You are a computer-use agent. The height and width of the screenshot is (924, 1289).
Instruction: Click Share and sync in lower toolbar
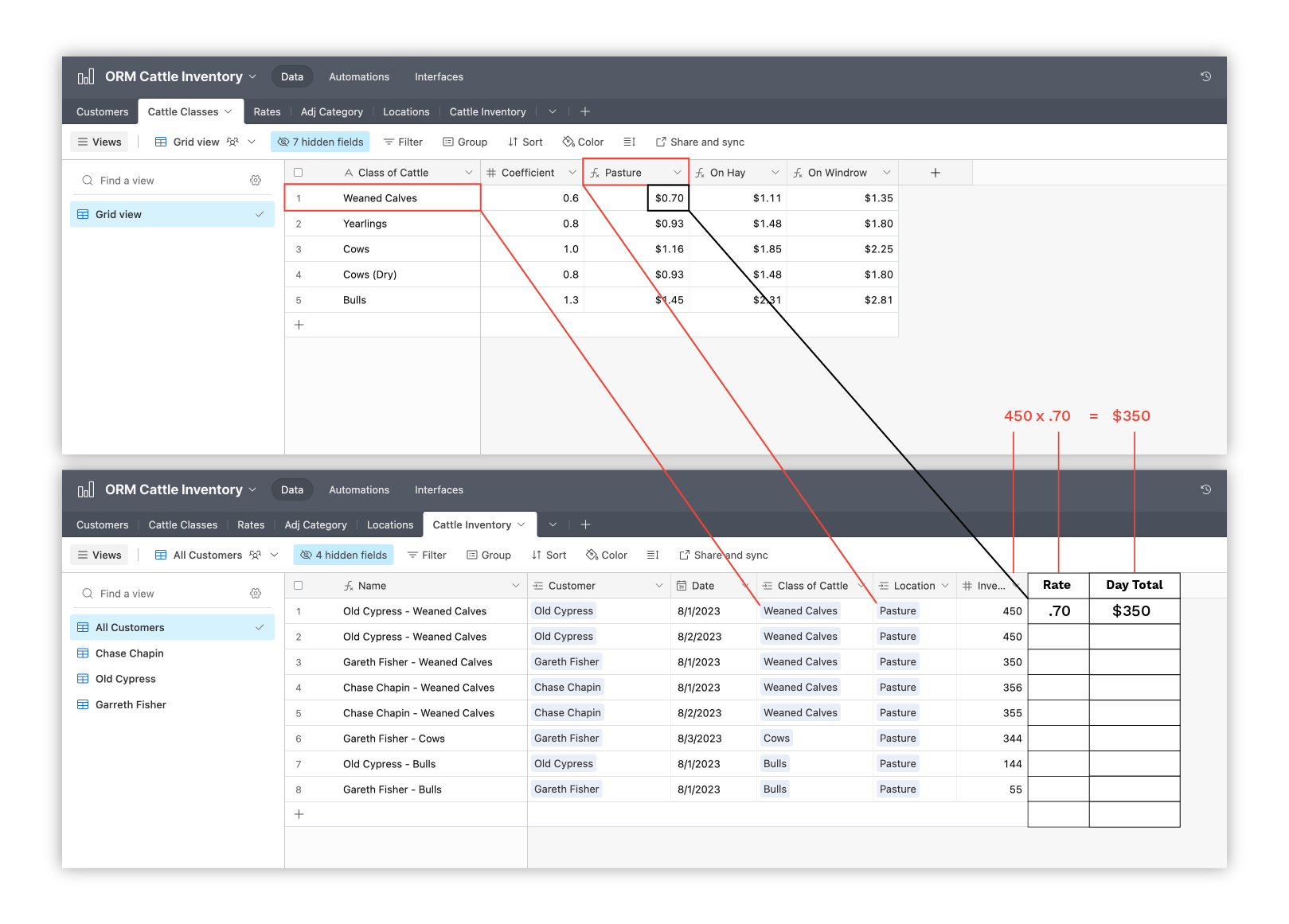pyautogui.click(x=723, y=555)
